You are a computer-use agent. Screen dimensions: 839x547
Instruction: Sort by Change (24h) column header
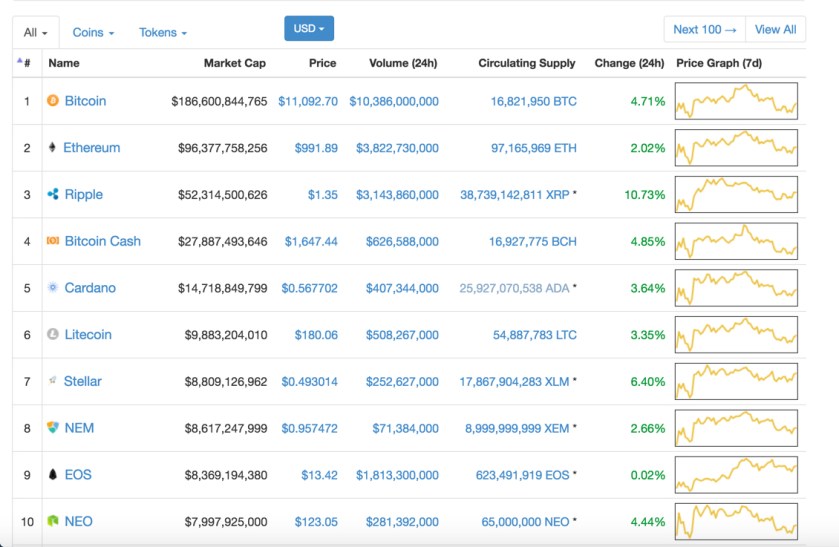[x=629, y=63]
